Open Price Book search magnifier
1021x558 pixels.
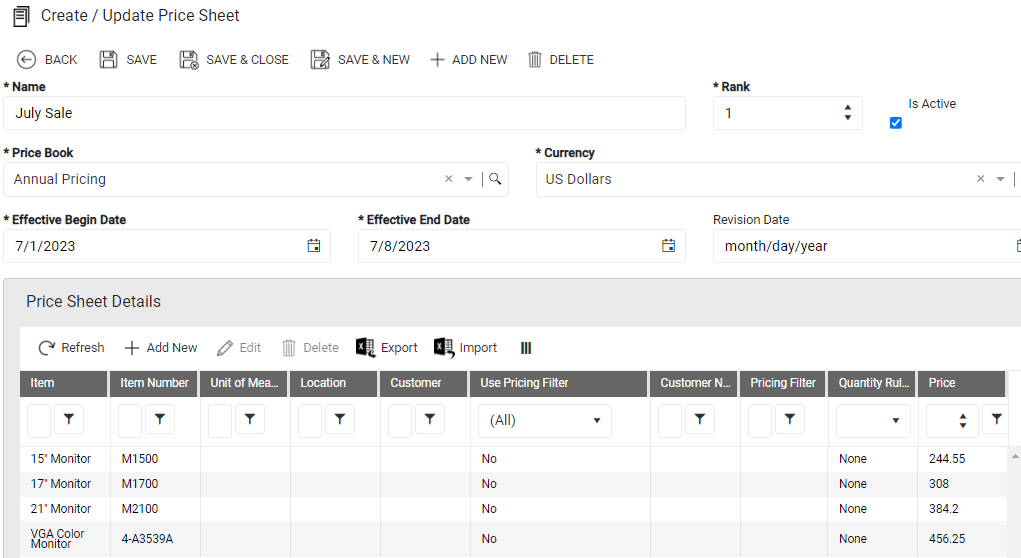click(495, 178)
